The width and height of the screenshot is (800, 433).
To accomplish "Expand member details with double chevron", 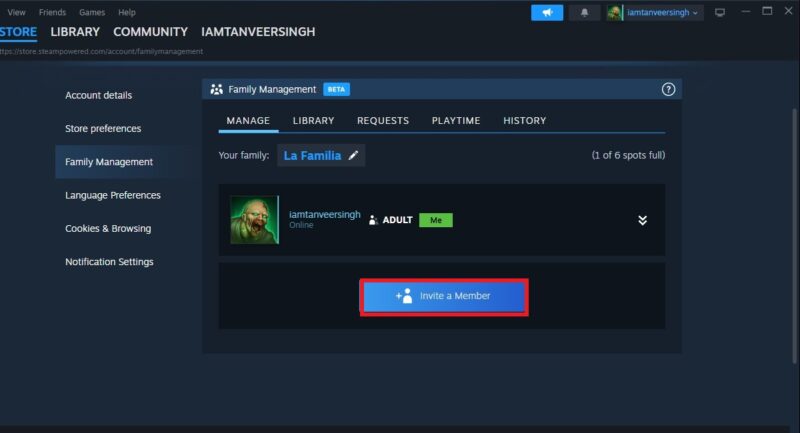I will 642,220.
